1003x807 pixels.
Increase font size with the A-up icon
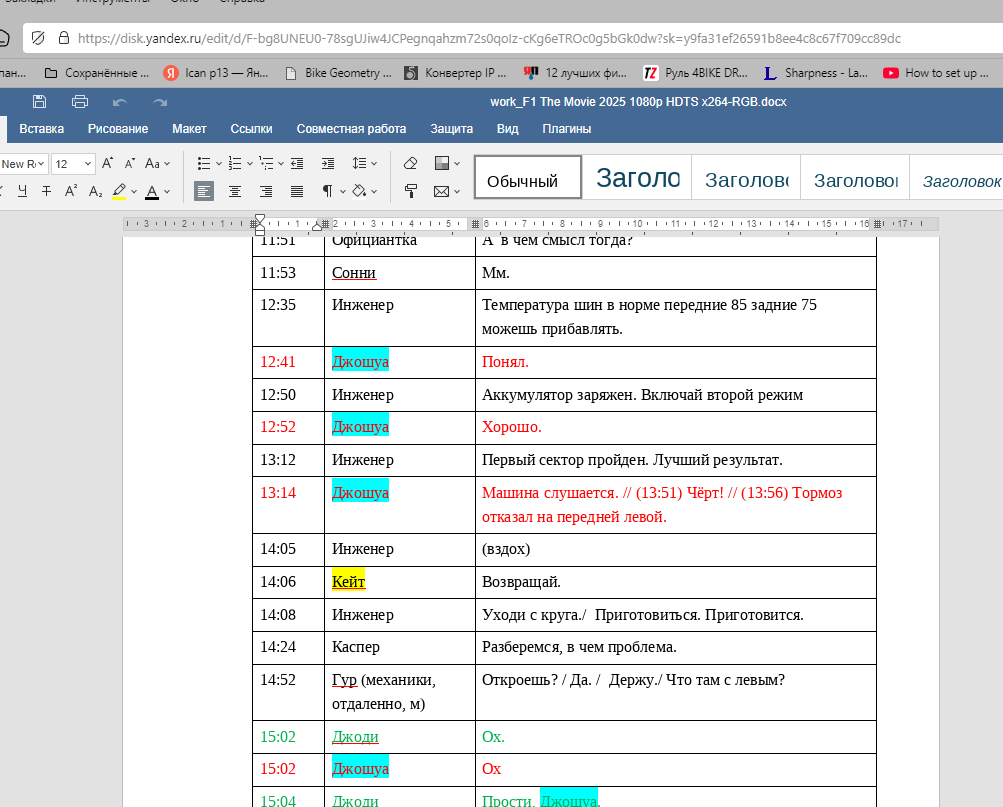pos(107,163)
